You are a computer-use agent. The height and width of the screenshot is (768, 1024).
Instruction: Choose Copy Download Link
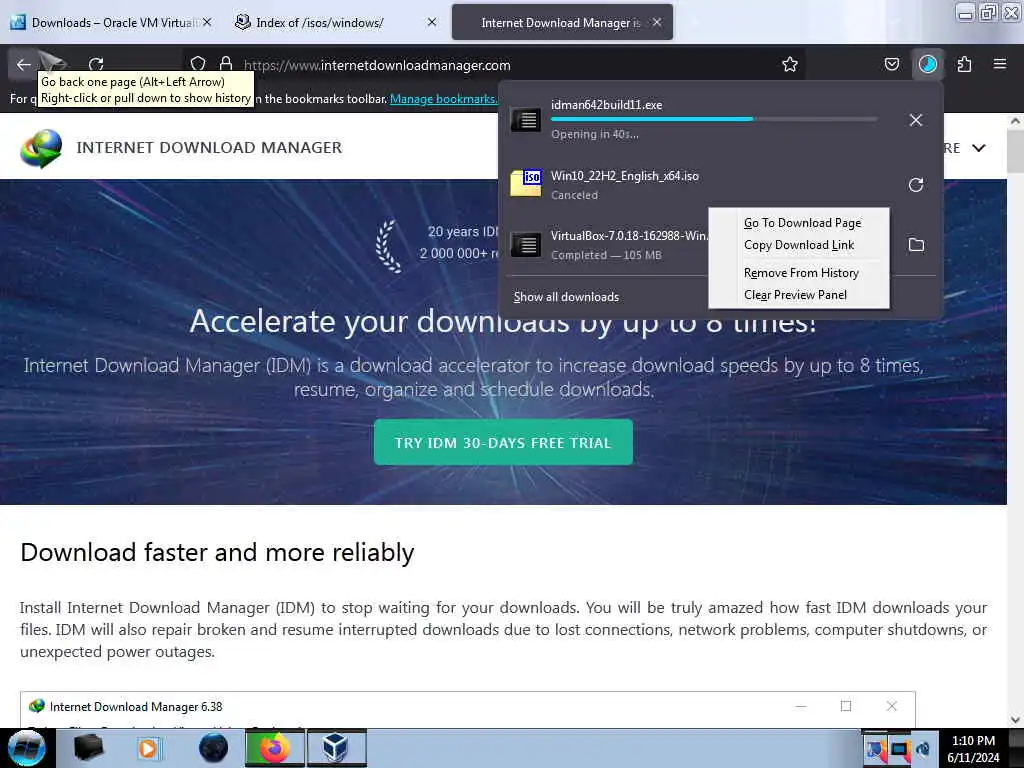coord(799,245)
